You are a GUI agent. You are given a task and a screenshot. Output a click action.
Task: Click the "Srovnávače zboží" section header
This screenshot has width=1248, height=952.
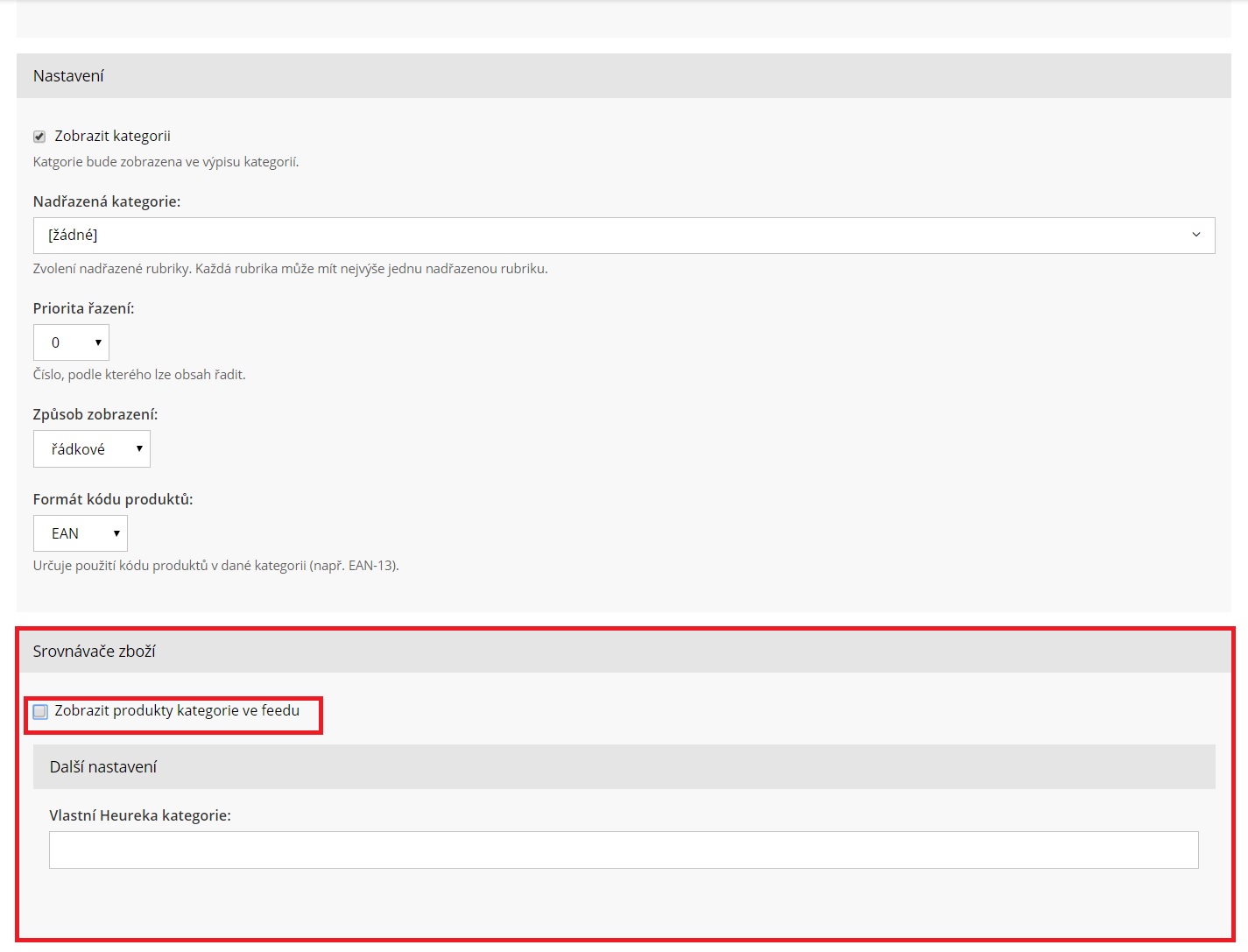[x=95, y=652]
